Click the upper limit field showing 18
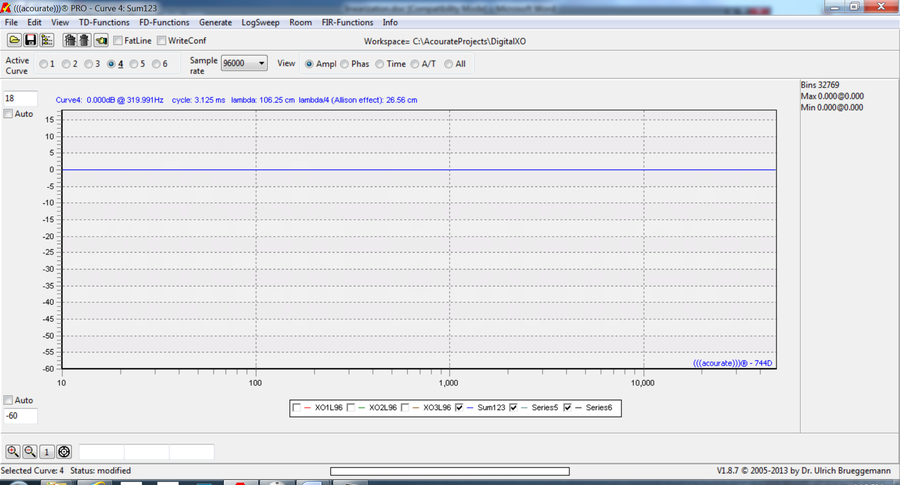Screen dimensions: 900x485 [x=20, y=99]
